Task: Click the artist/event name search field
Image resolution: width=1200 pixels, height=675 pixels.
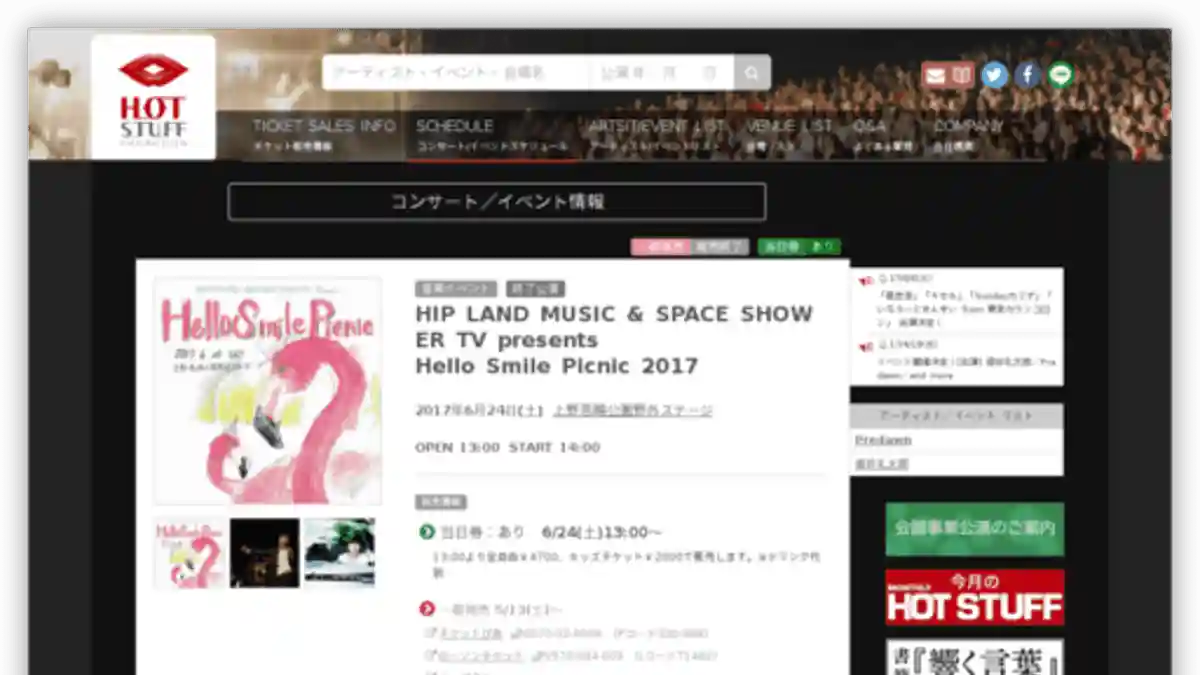Action: [455, 73]
